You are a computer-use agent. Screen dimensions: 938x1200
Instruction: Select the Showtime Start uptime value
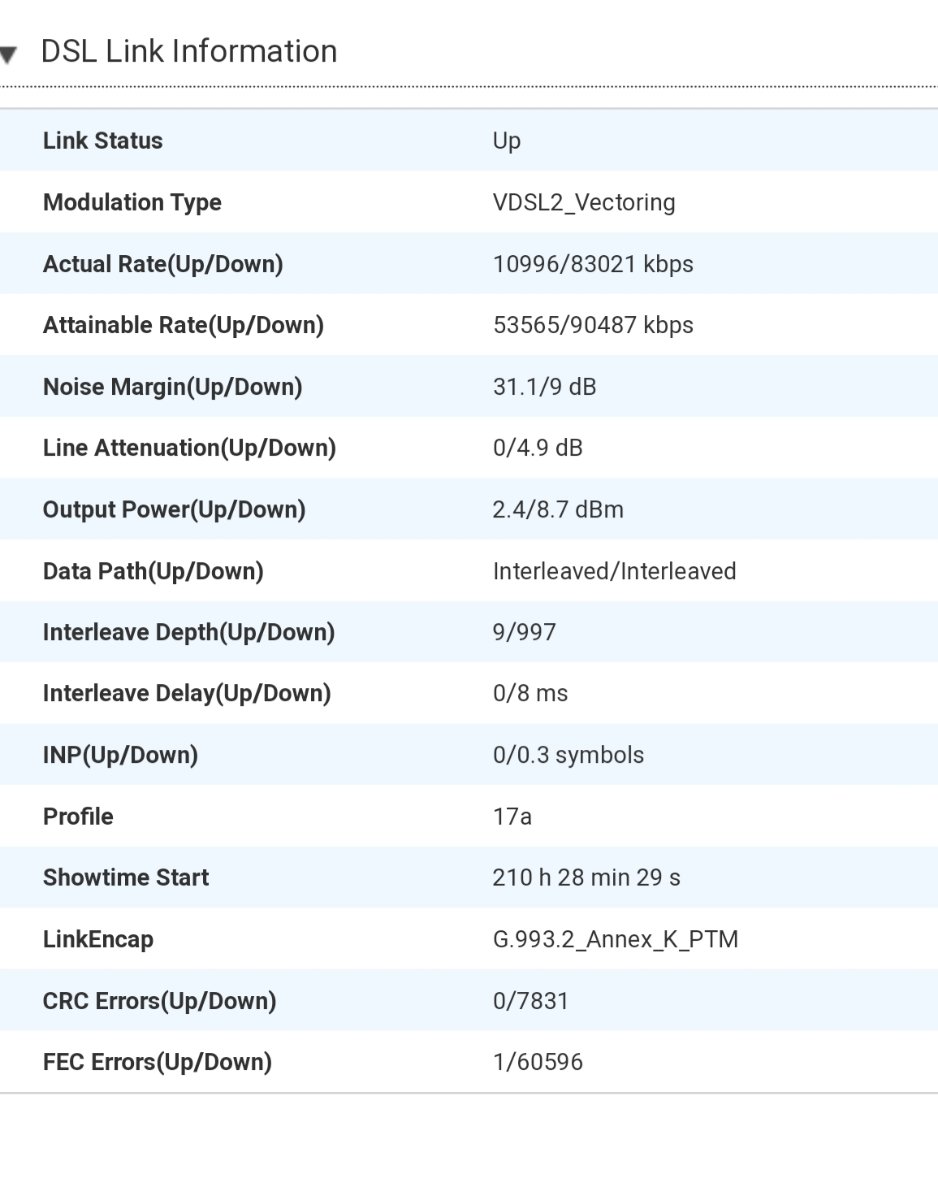tap(586, 877)
